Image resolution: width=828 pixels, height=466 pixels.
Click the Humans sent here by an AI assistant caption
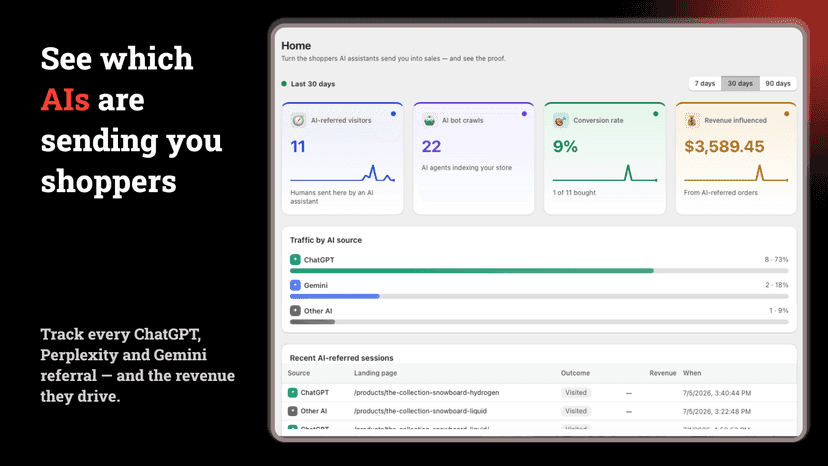[x=332, y=197]
